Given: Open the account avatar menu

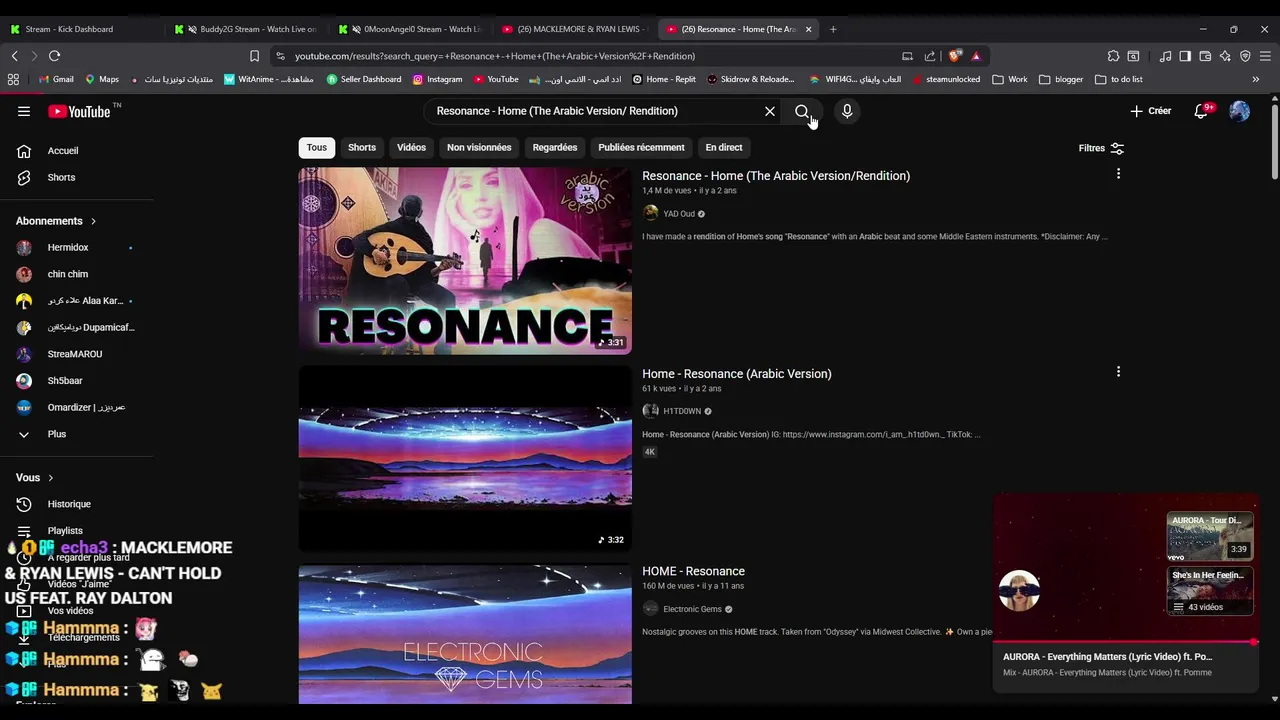Looking at the screenshot, I should [x=1239, y=111].
